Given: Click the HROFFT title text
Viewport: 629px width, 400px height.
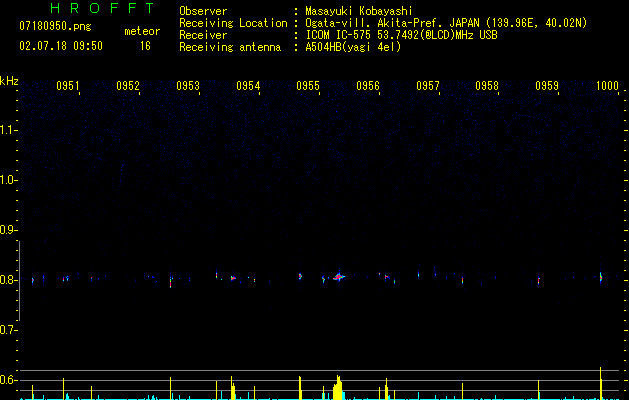Looking at the screenshot, I should [x=102, y=8].
